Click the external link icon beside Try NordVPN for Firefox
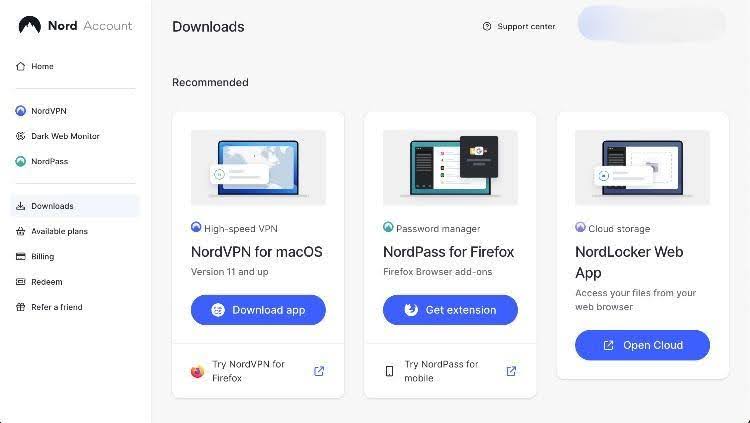This screenshot has height=423, width=750. coord(319,371)
